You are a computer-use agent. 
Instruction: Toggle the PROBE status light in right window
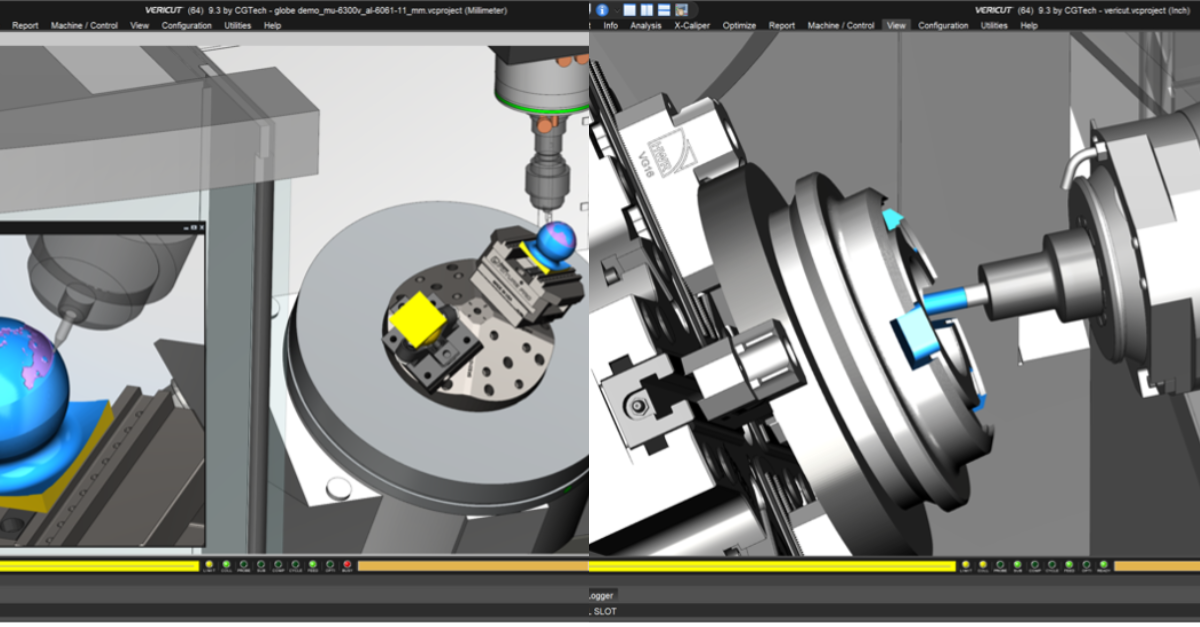999,565
